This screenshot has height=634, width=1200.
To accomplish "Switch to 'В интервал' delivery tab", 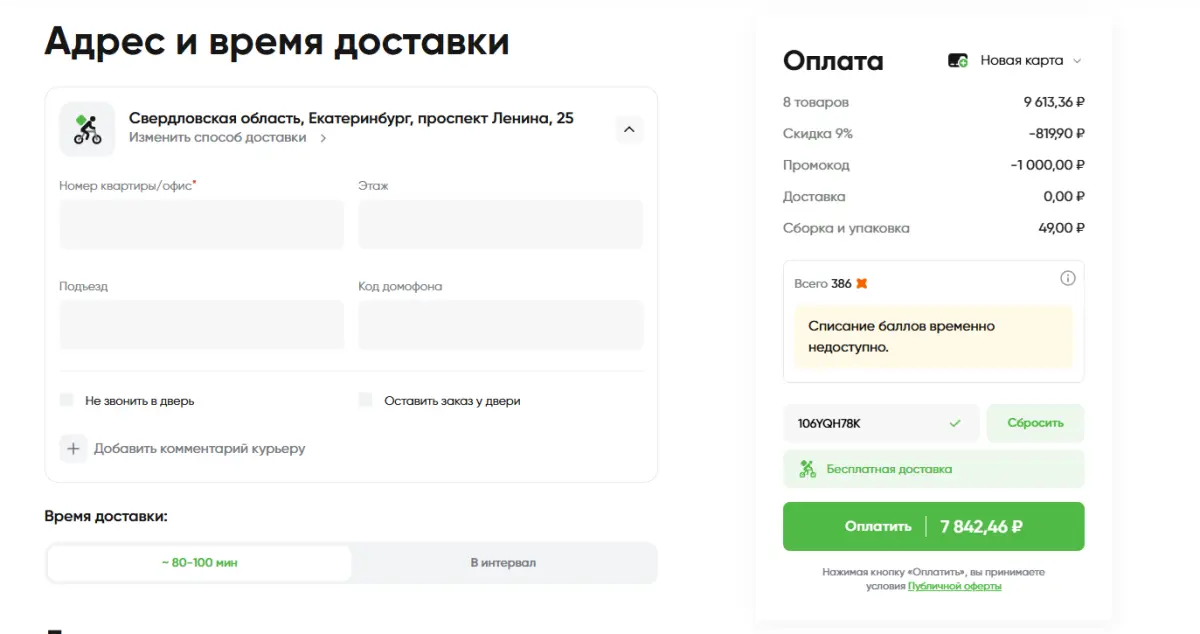I will (x=503, y=563).
